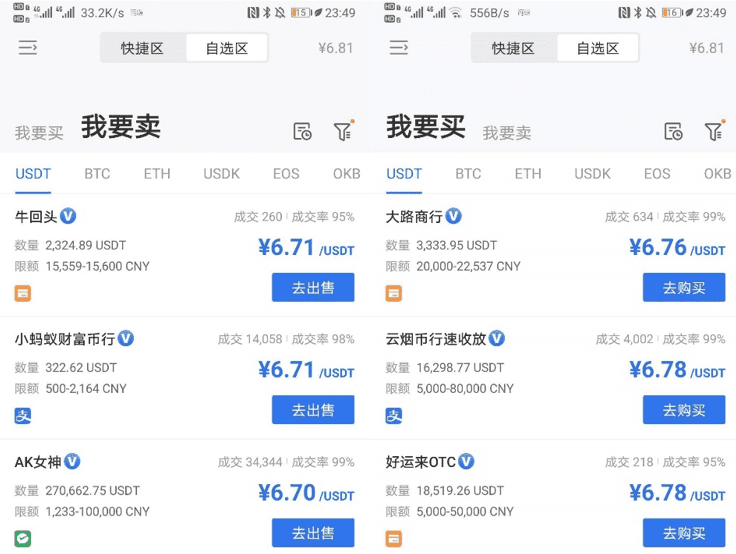The width and height of the screenshot is (736, 554).
Task: Switch to 我要买 in left screen
Action: pos(39,133)
